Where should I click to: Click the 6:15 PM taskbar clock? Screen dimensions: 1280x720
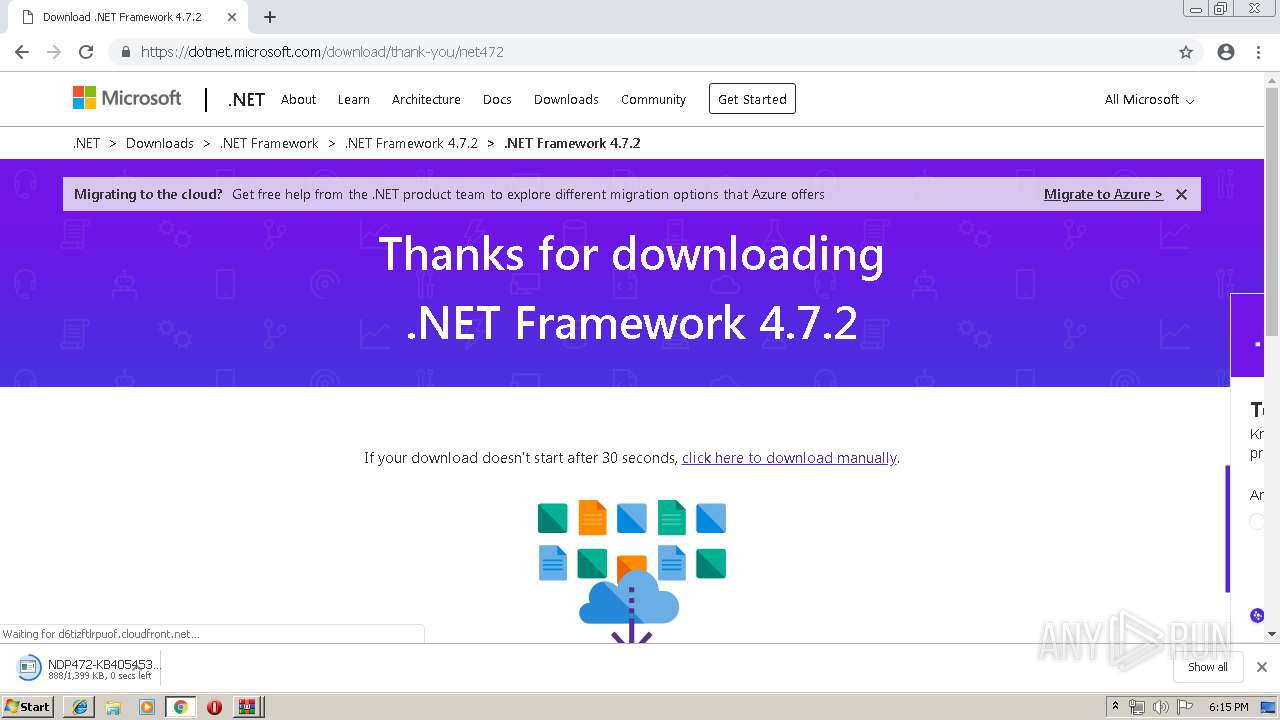tap(1228, 706)
